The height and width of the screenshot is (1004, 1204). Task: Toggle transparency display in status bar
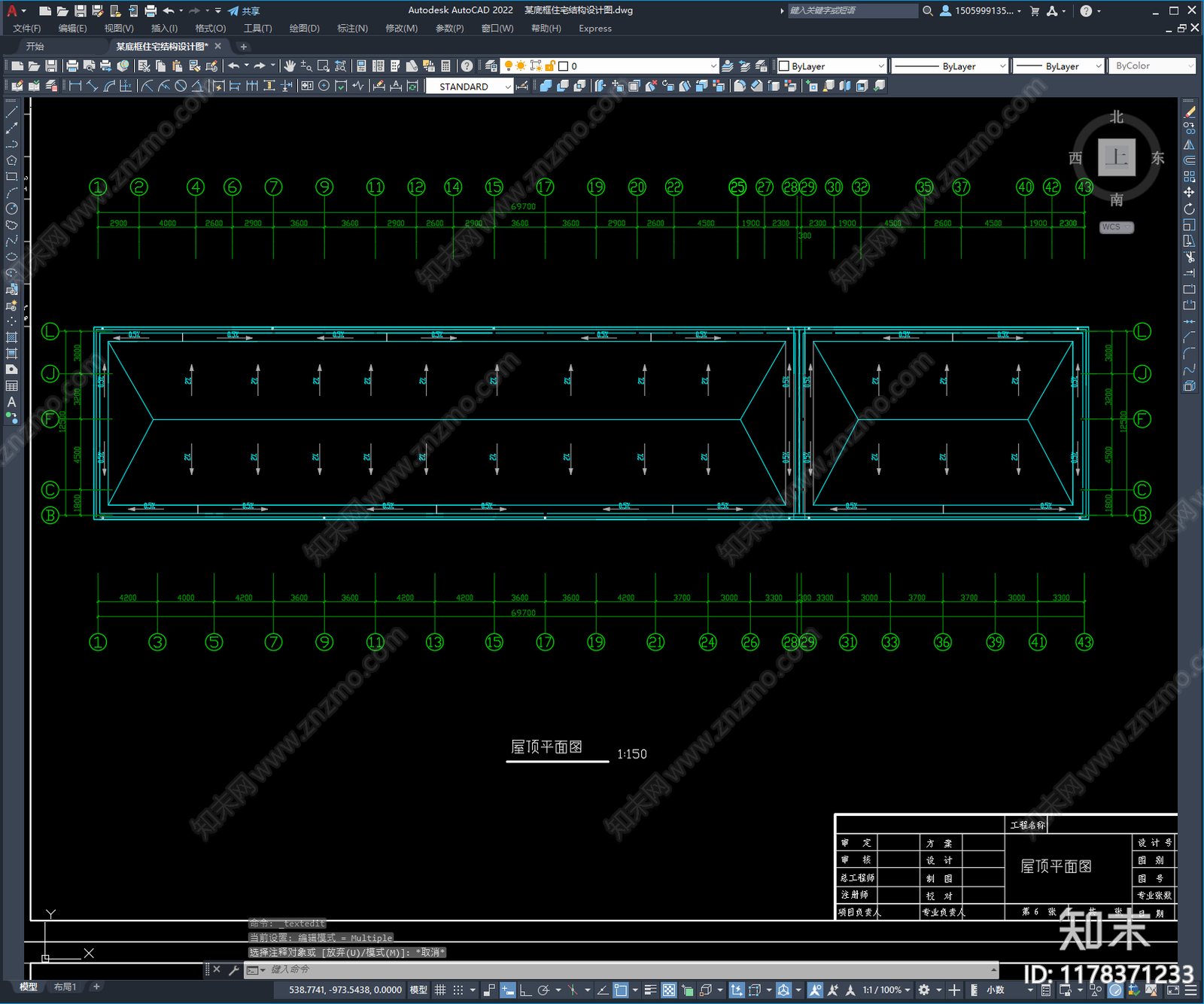[669, 990]
